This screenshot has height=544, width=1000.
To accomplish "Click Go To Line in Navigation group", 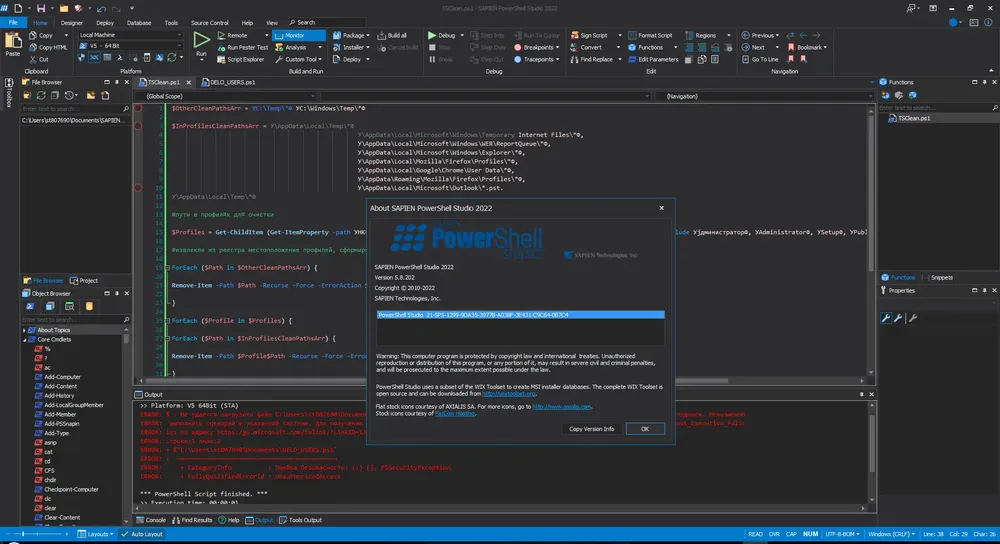I will click(760, 59).
